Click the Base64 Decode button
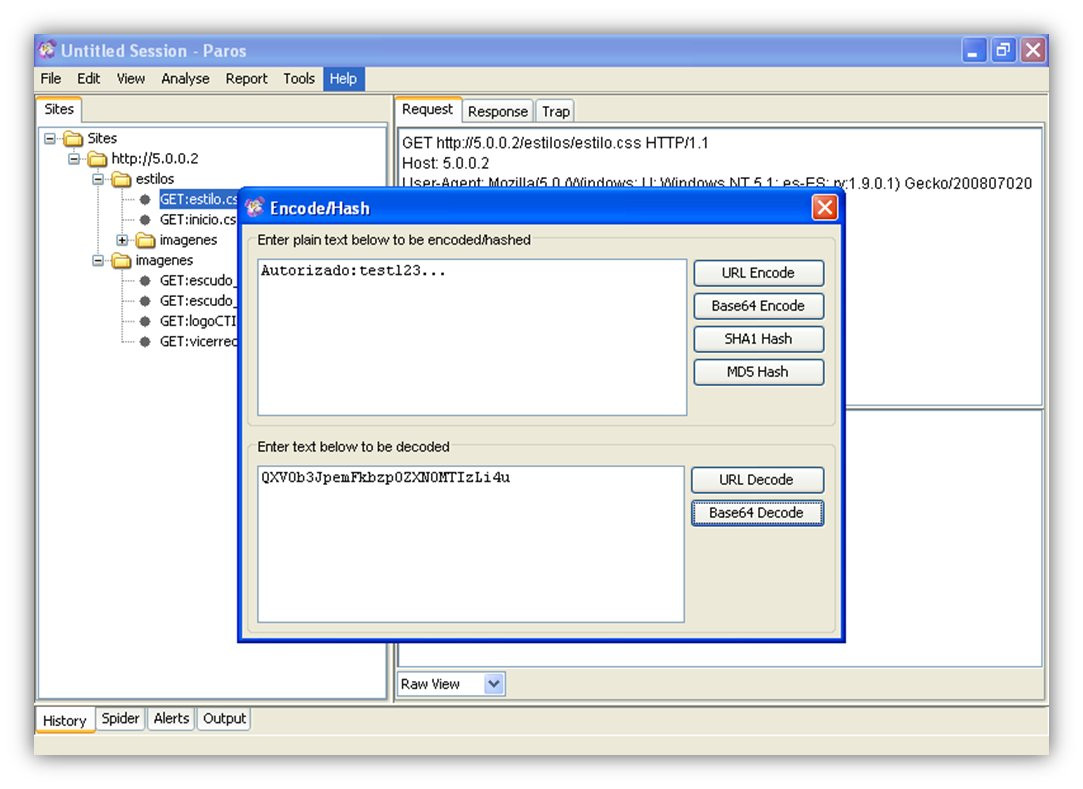Screen dimensions: 1083x789 point(757,513)
